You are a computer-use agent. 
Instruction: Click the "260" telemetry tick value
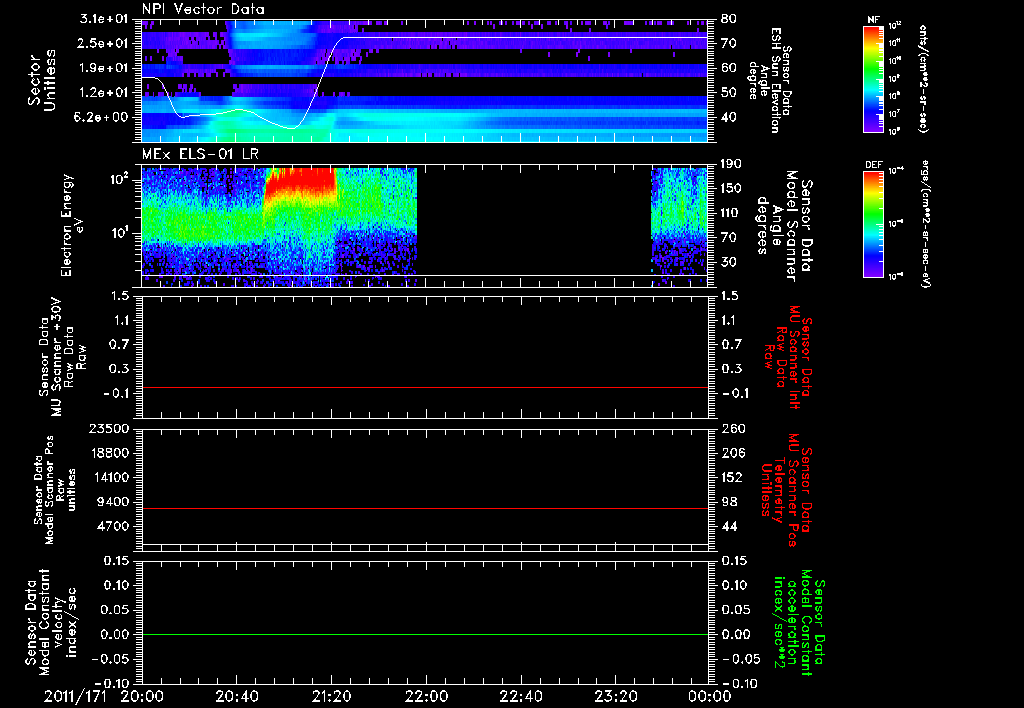coord(733,428)
